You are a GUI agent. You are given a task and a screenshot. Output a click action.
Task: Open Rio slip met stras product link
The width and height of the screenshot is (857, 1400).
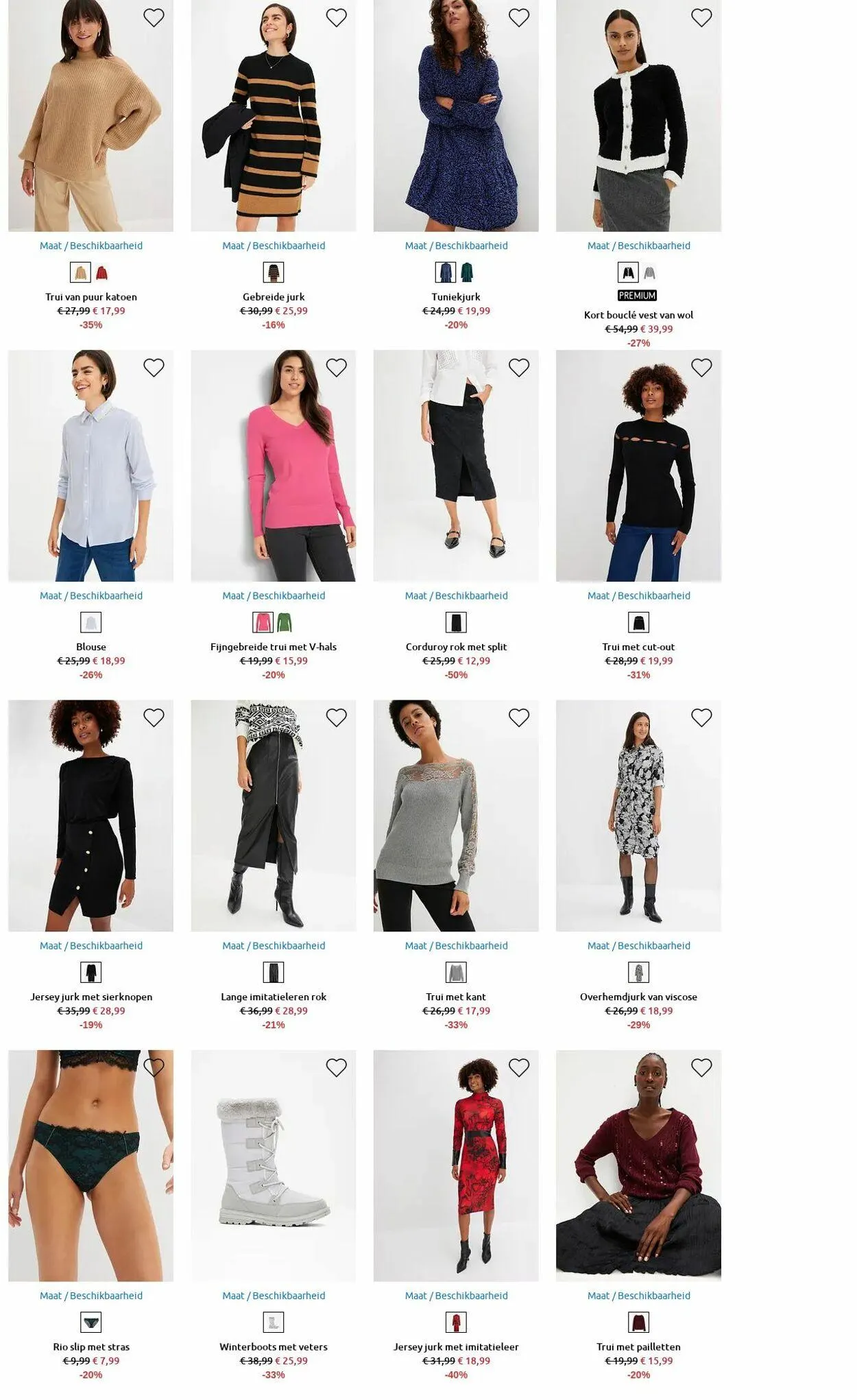91,1346
